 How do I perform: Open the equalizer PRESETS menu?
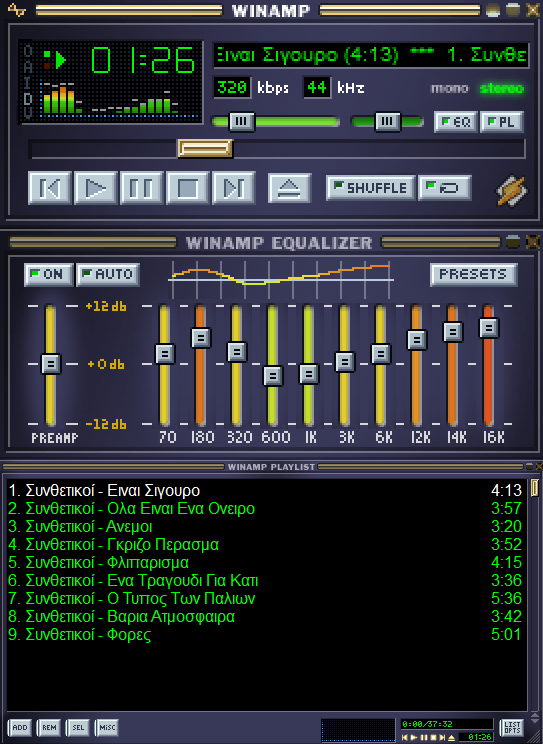(473, 274)
